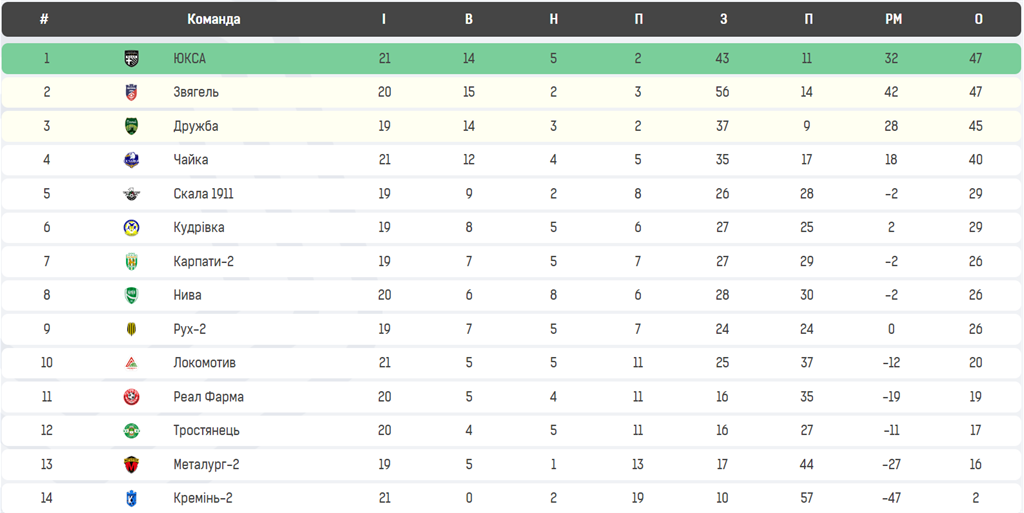Click the ЮКСА team logo
Image resolution: width=1024 pixels, height=513 pixels.
131,59
